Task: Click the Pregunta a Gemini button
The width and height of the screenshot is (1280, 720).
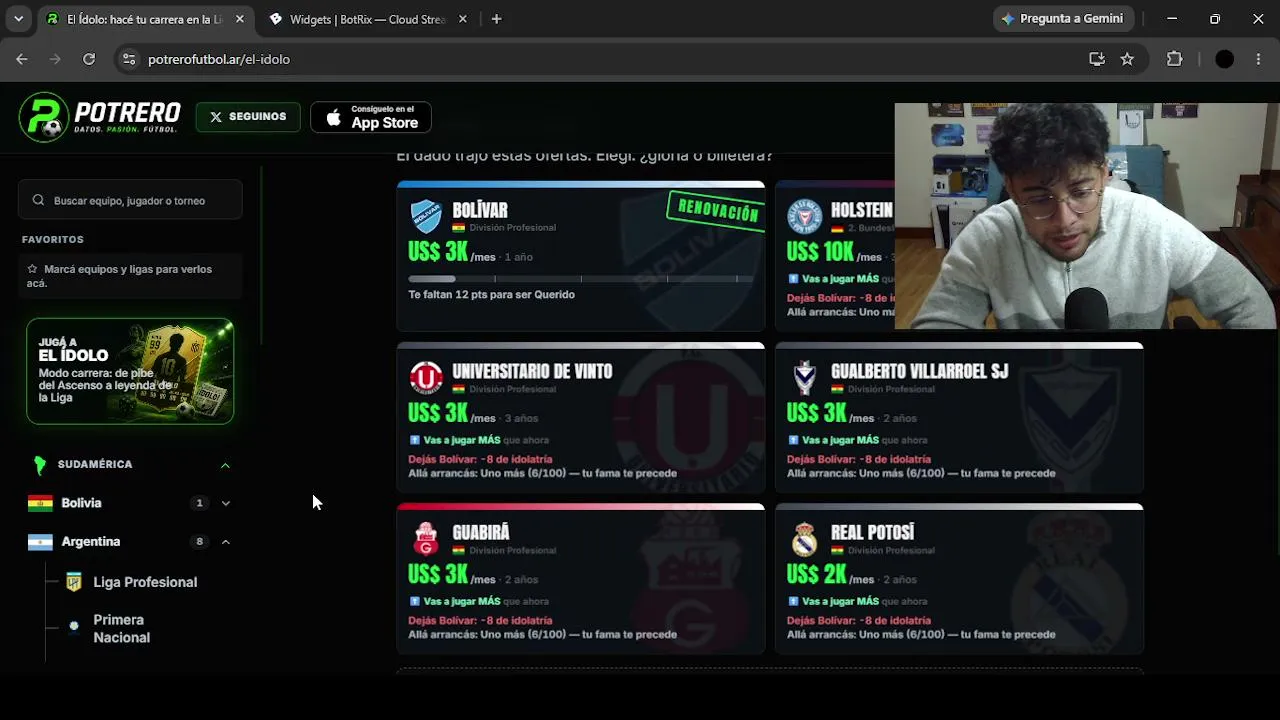Action: pyautogui.click(x=1062, y=19)
